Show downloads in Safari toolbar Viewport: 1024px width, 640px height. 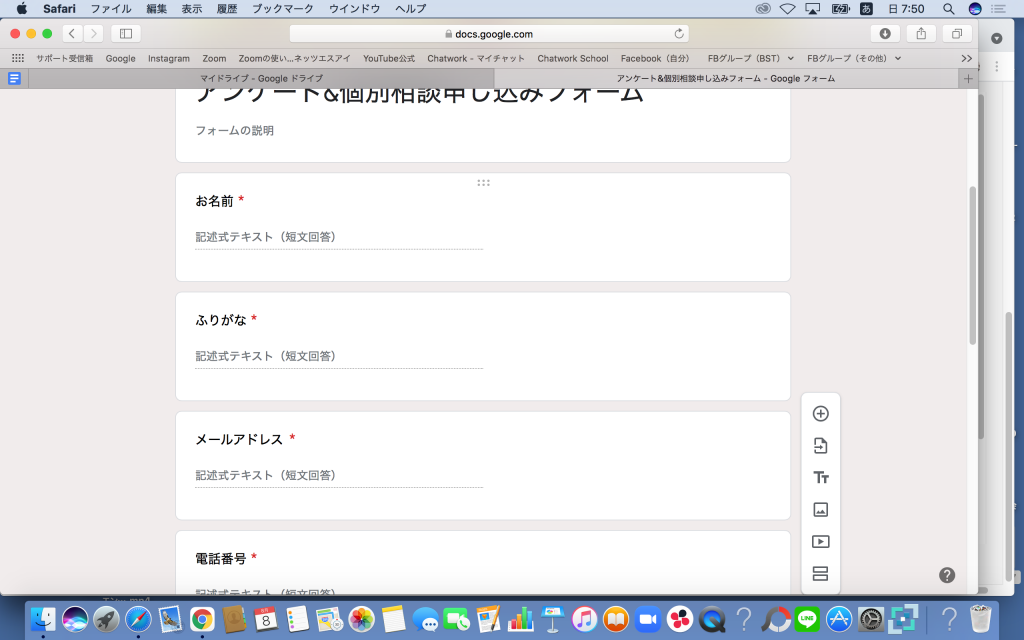[x=885, y=33]
